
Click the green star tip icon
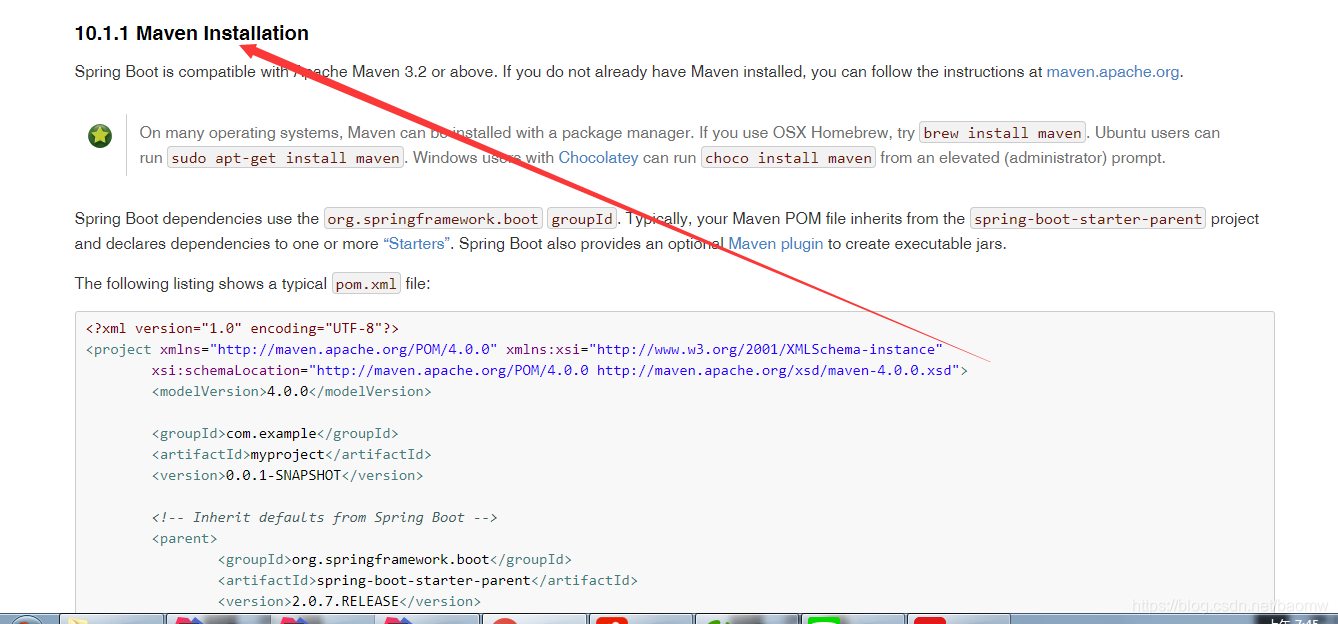(100, 136)
